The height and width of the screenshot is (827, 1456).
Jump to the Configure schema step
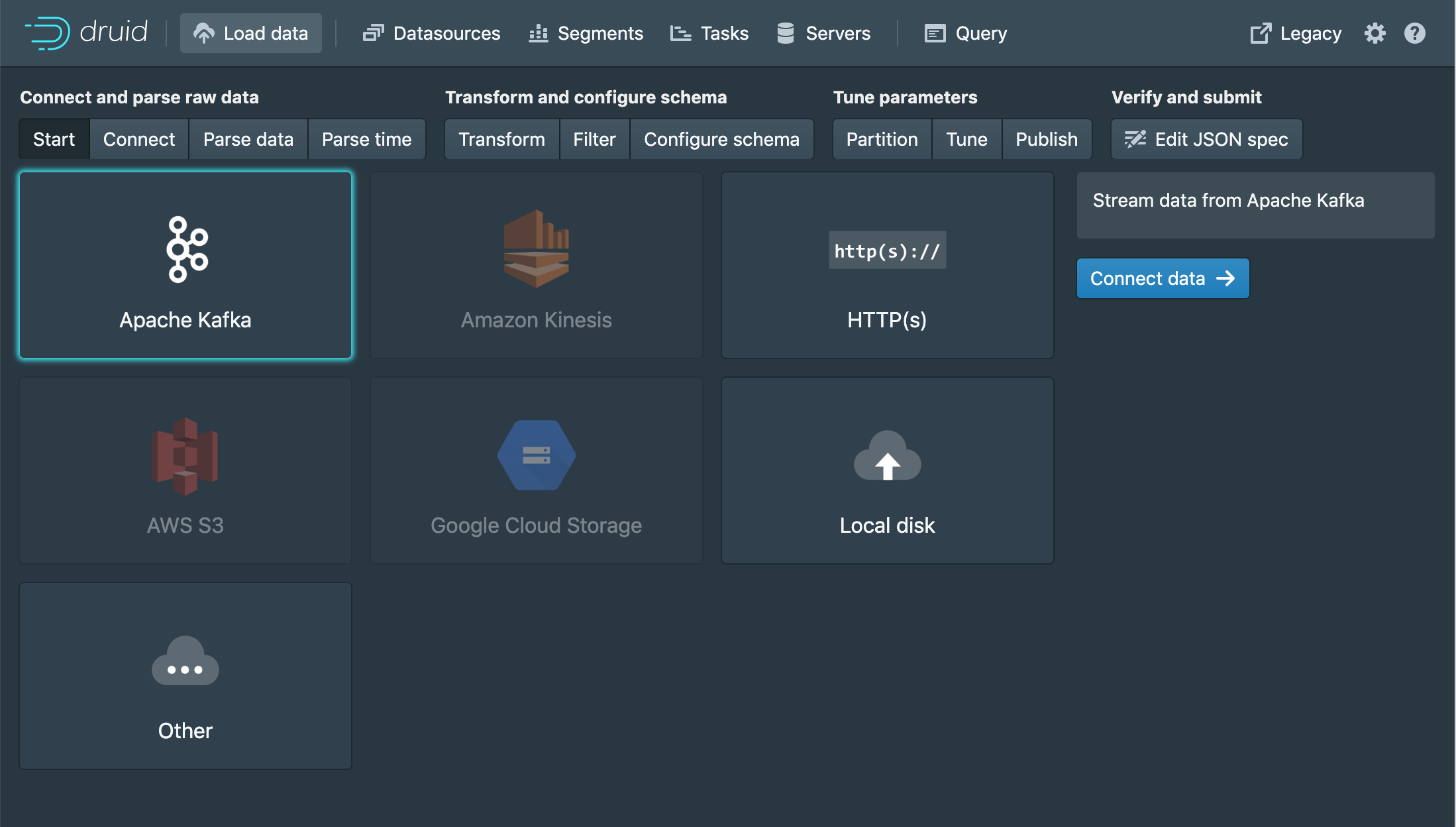coord(721,139)
